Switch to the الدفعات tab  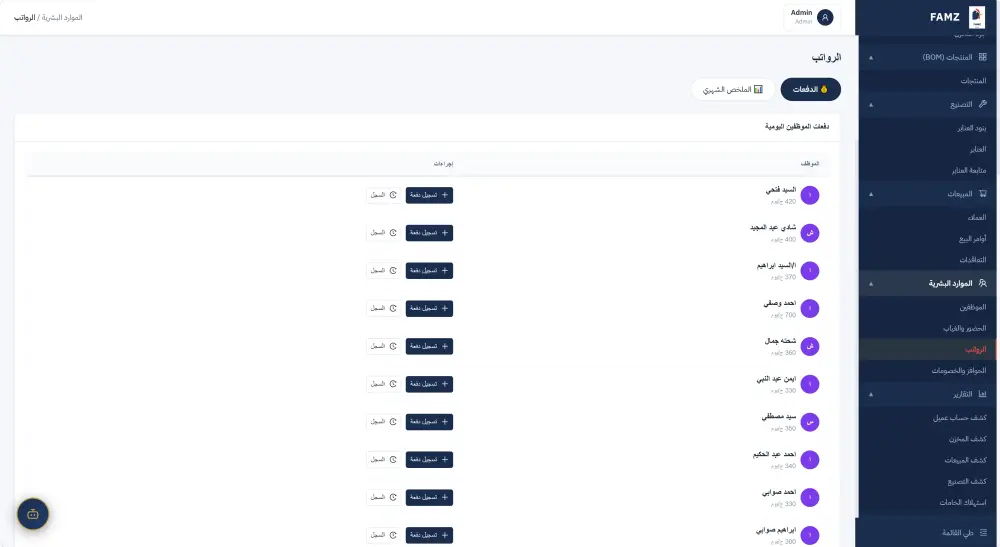coord(811,89)
